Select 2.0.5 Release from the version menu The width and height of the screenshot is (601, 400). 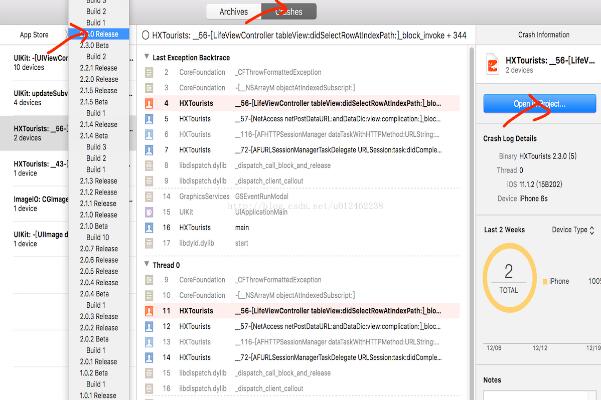[x=99, y=271]
